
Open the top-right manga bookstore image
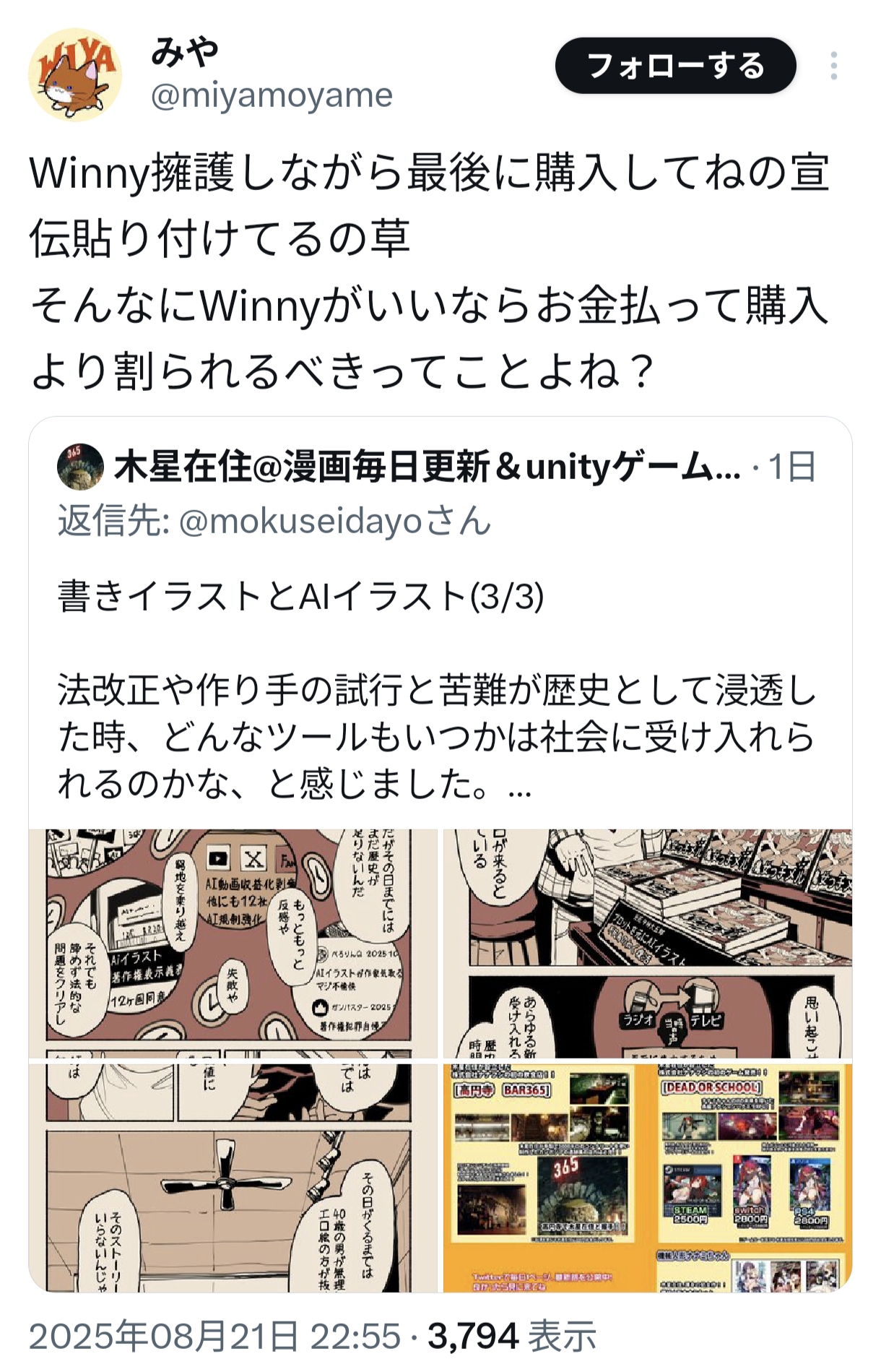click(648, 944)
